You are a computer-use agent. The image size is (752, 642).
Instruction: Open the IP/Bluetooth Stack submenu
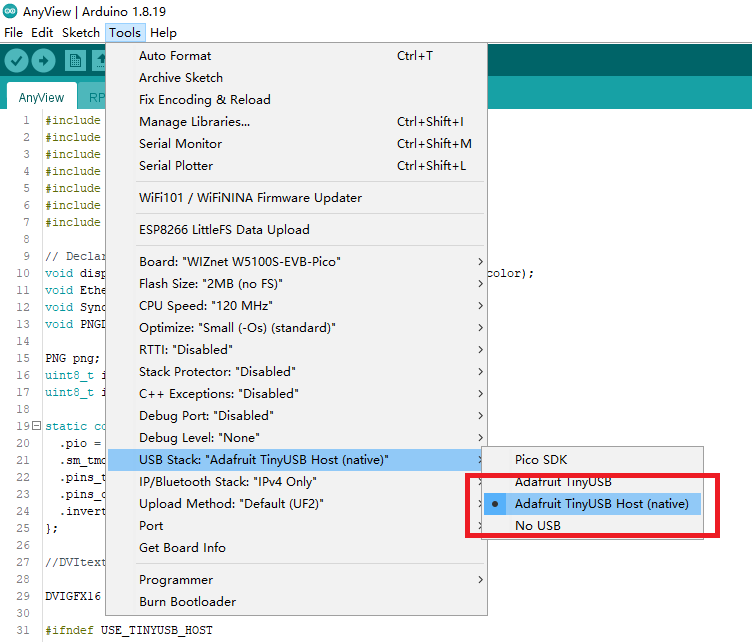pos(296,482)
